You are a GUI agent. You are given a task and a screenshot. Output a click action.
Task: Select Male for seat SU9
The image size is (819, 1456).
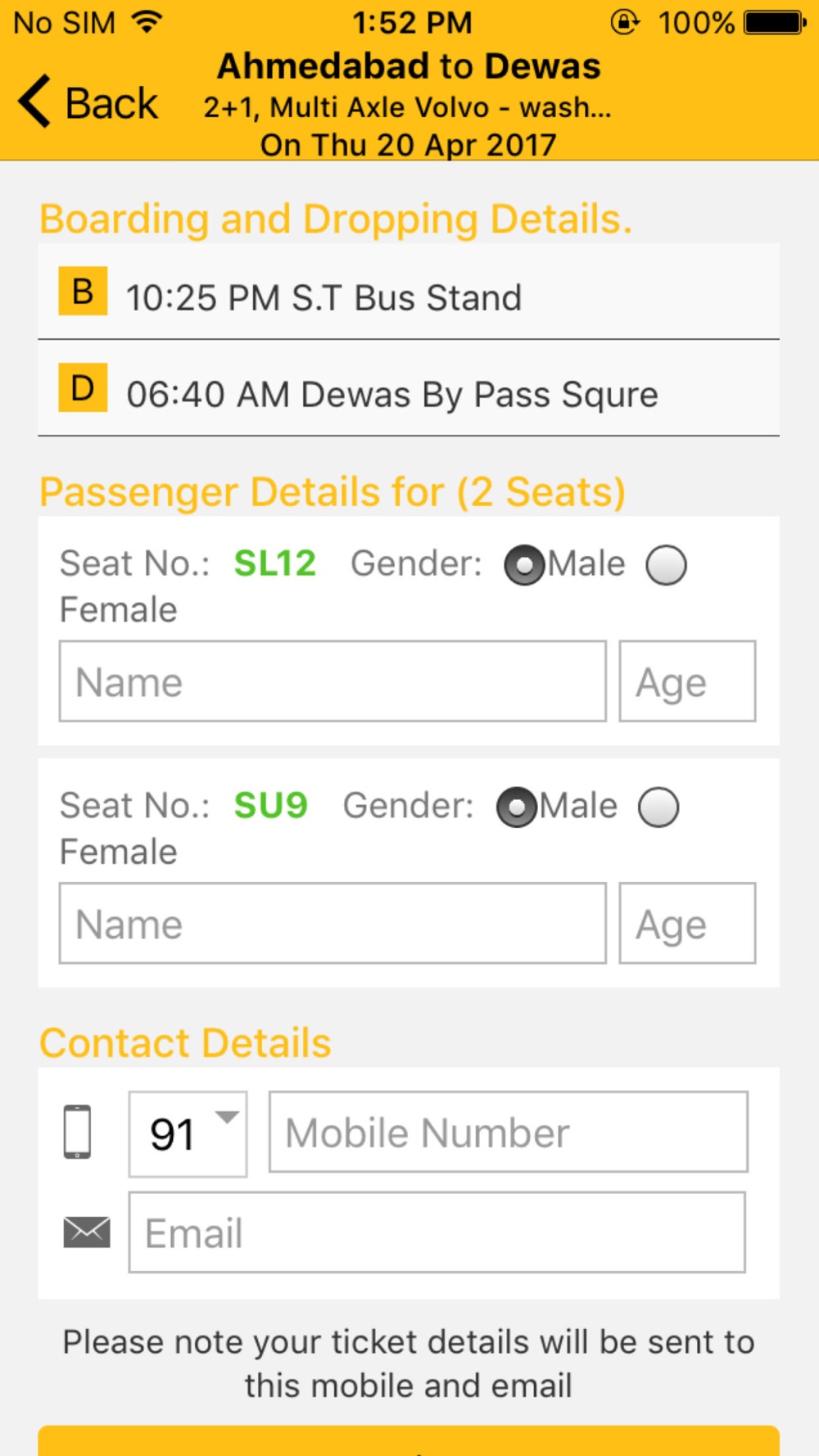pos(517,807)
